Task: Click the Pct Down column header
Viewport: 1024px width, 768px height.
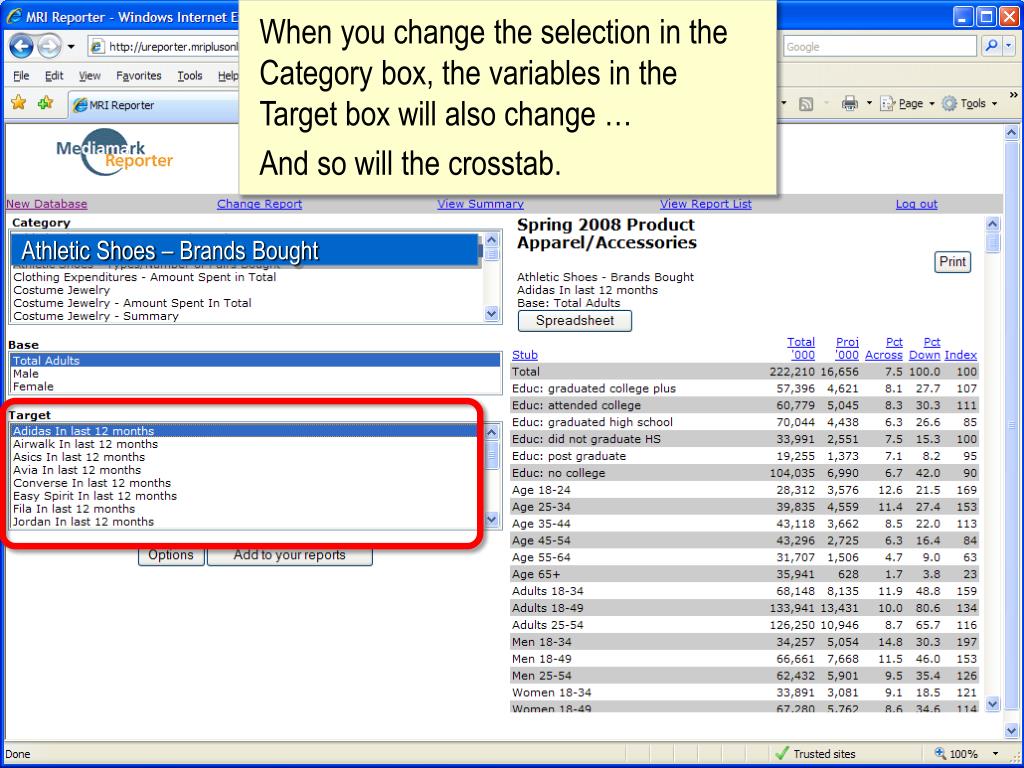Action: 924,348
